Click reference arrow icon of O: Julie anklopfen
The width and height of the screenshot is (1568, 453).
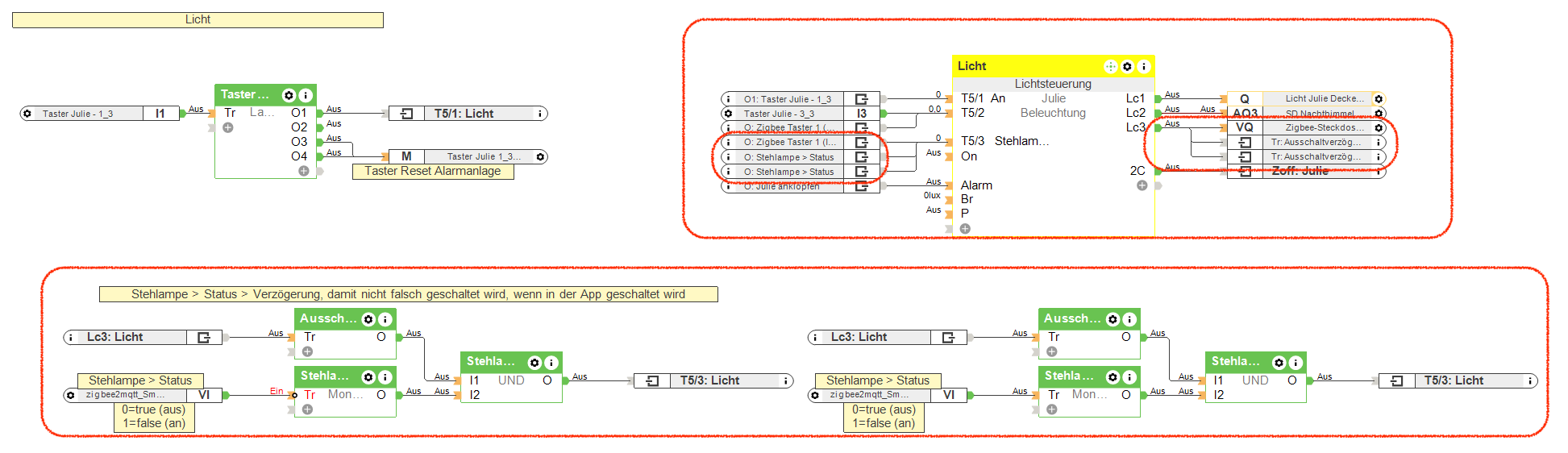(x=862, y=186)
